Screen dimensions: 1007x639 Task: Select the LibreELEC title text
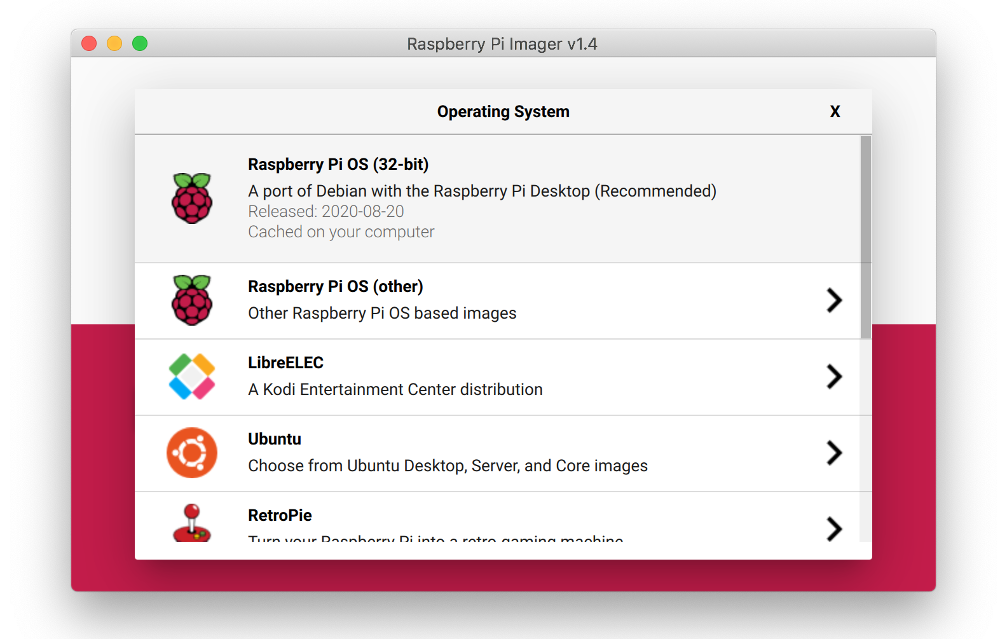[x=286, y=363]
